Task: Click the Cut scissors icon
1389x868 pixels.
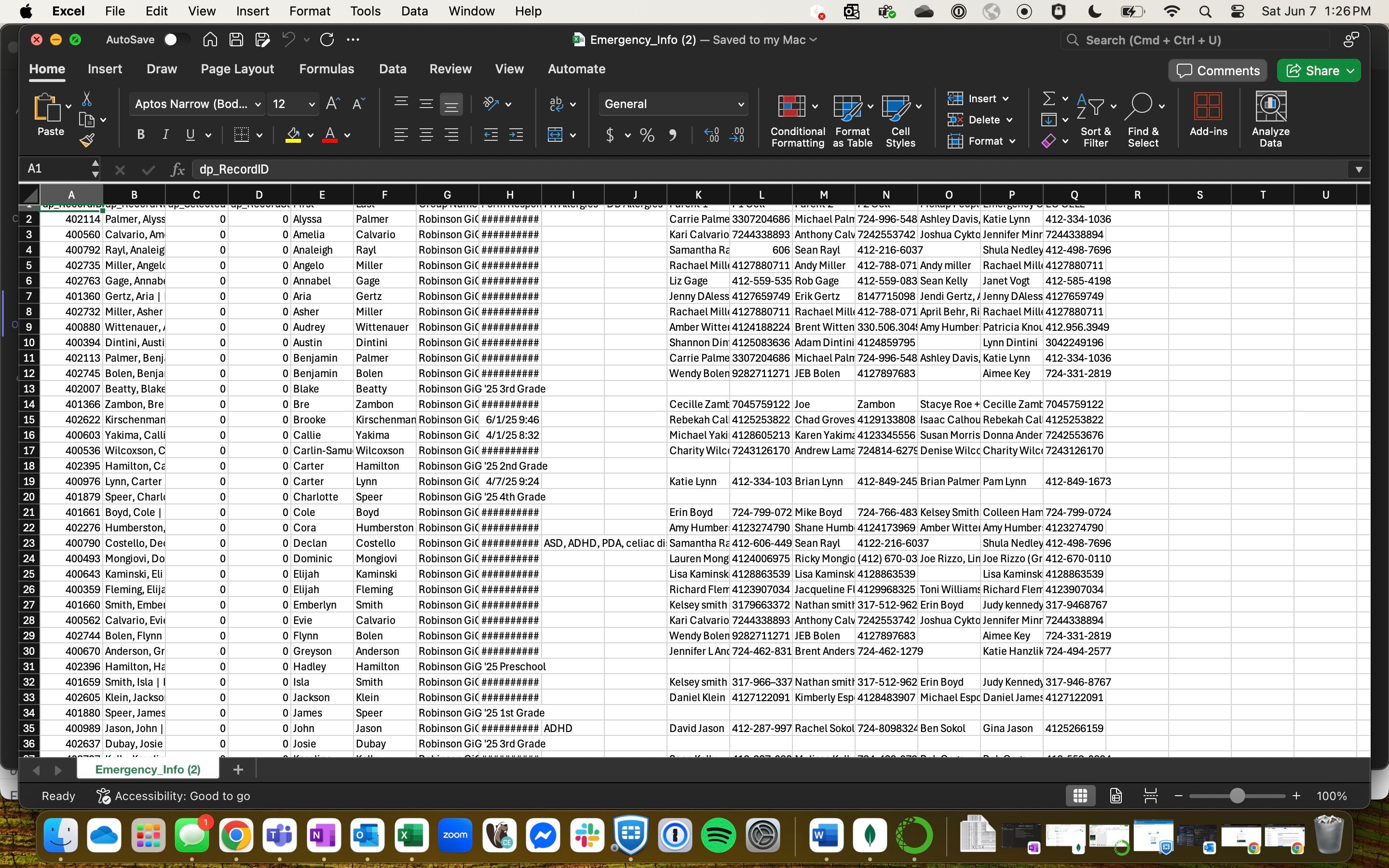Action: click(87, 99)
